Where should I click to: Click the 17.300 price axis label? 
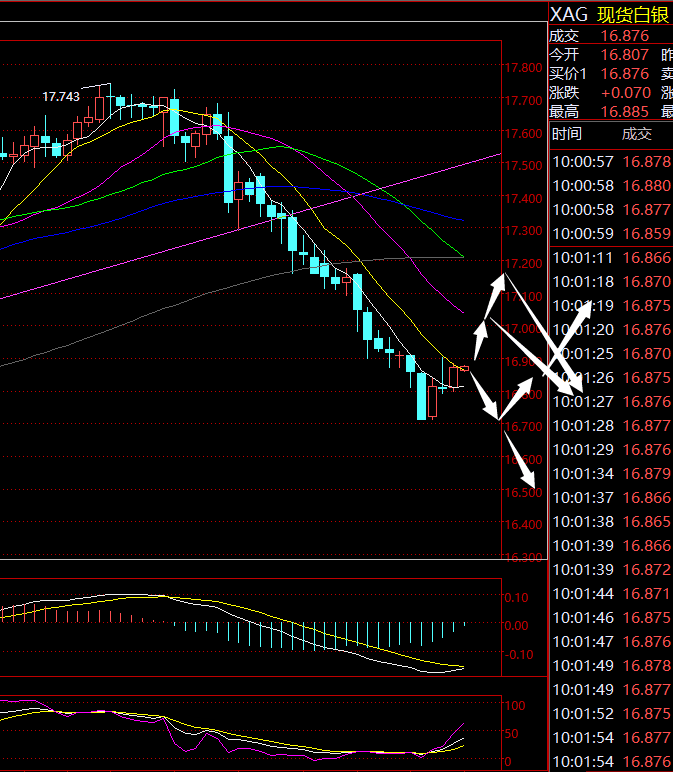point(523,231)
